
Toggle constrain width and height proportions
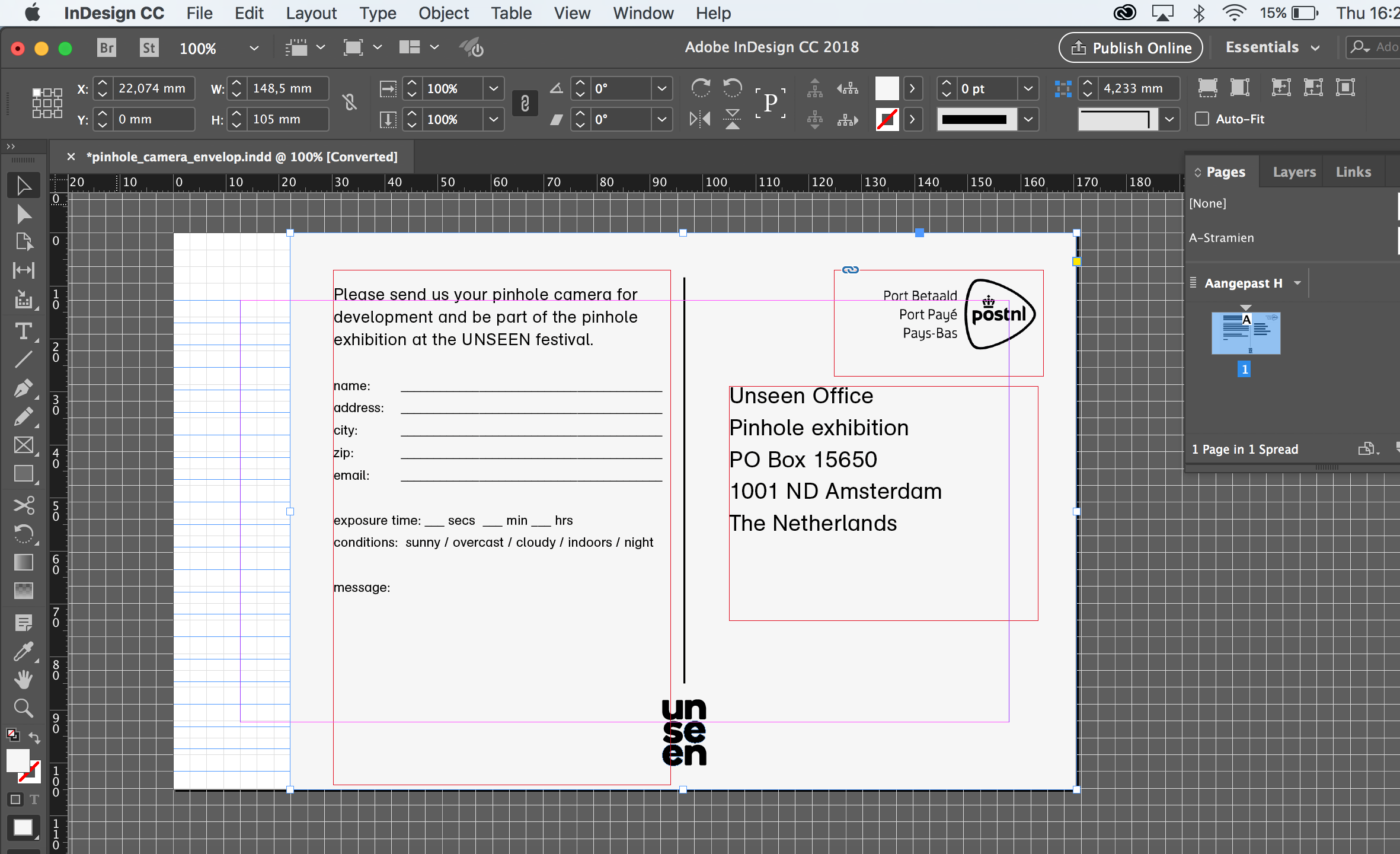point(350,103)
